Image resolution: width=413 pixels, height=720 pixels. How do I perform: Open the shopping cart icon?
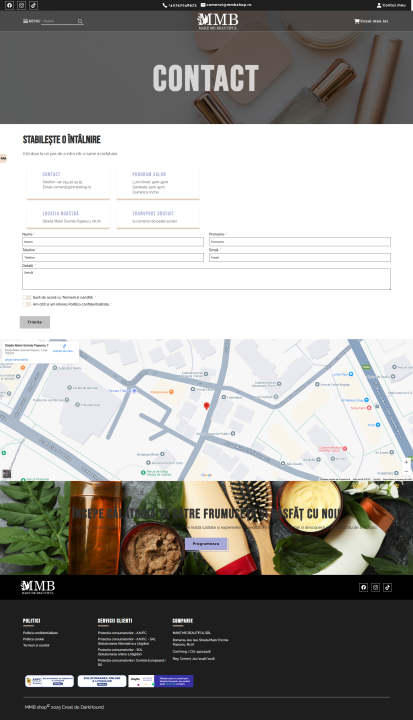[356, 21]
